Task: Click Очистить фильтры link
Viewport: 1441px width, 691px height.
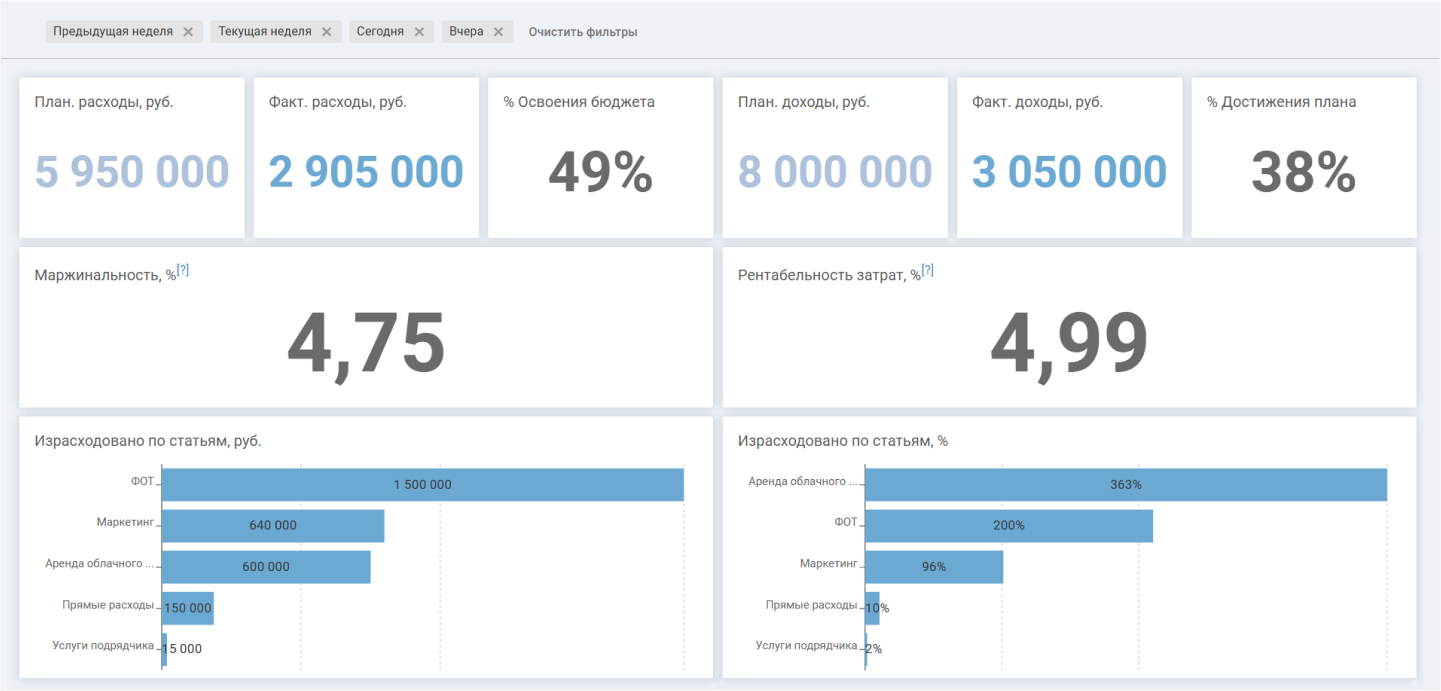Action: pos(583,32)
